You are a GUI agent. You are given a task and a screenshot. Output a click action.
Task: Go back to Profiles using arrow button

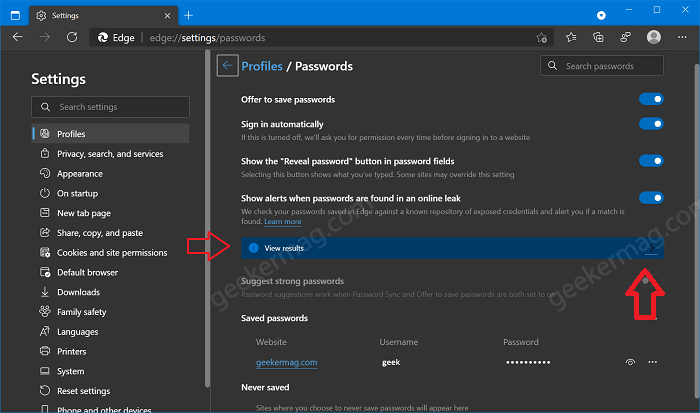[228, 66]
